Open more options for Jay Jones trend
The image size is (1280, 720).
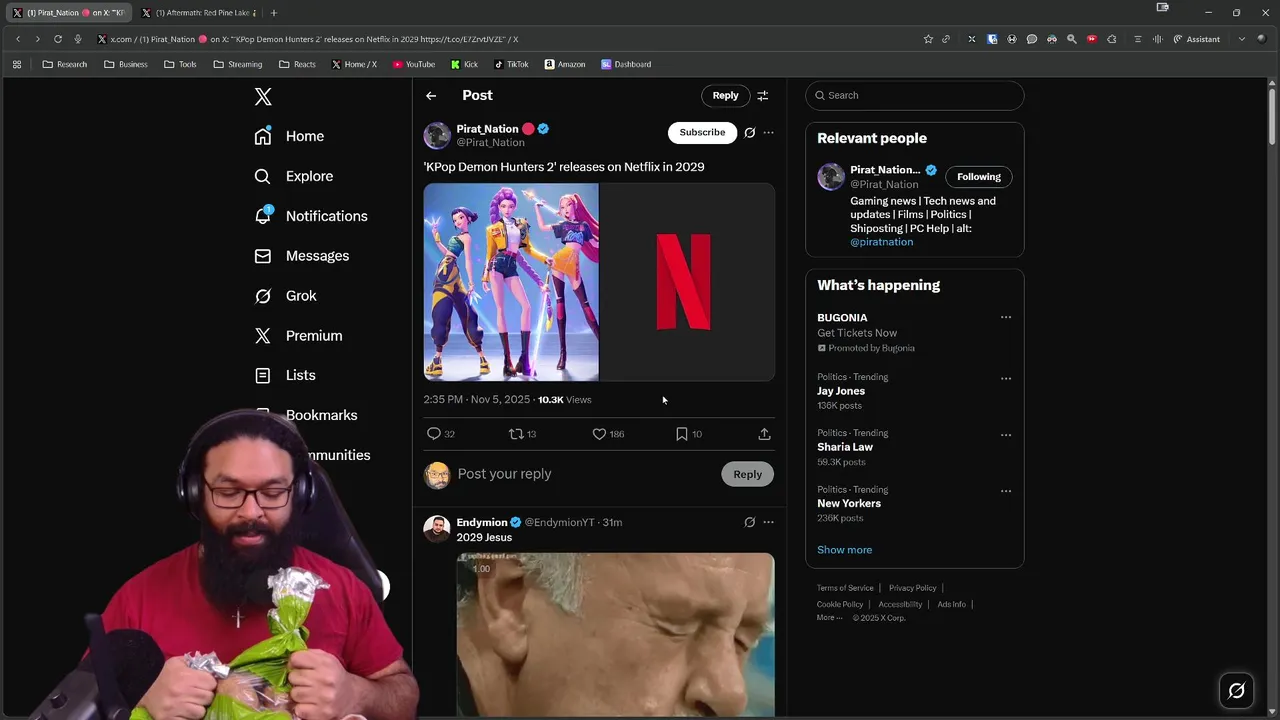coord(1006,378)
